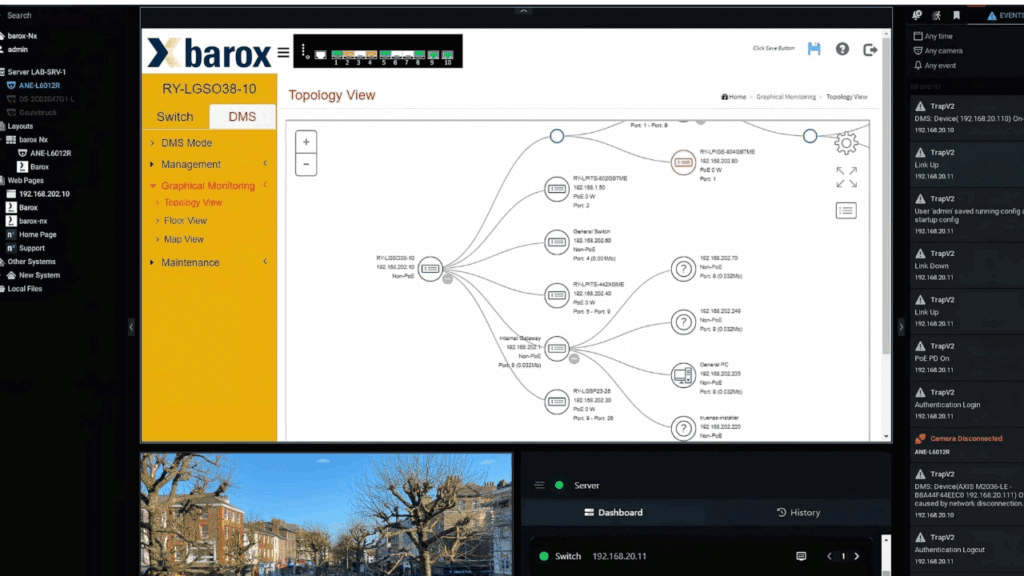Click the blue Save configuration icon

(814, 49)
